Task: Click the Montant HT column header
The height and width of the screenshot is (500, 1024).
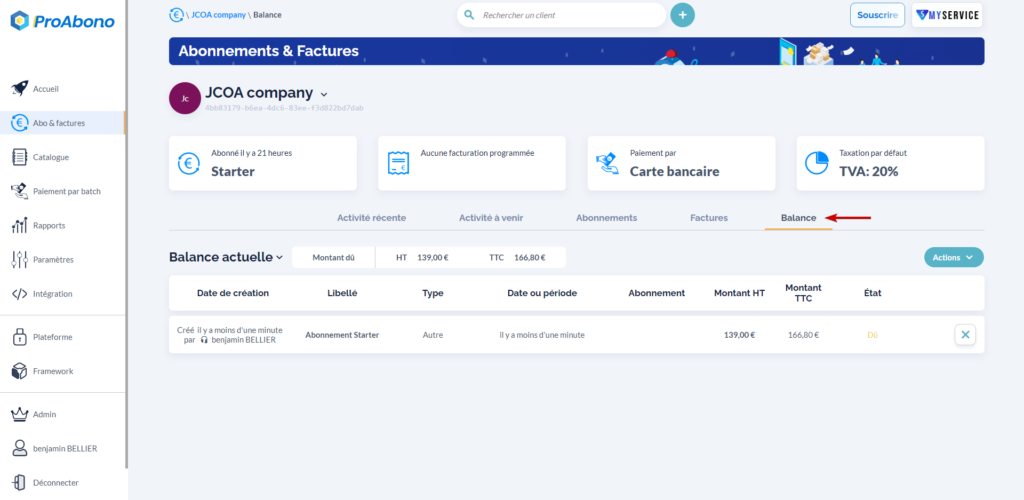Action: [739, 293]
